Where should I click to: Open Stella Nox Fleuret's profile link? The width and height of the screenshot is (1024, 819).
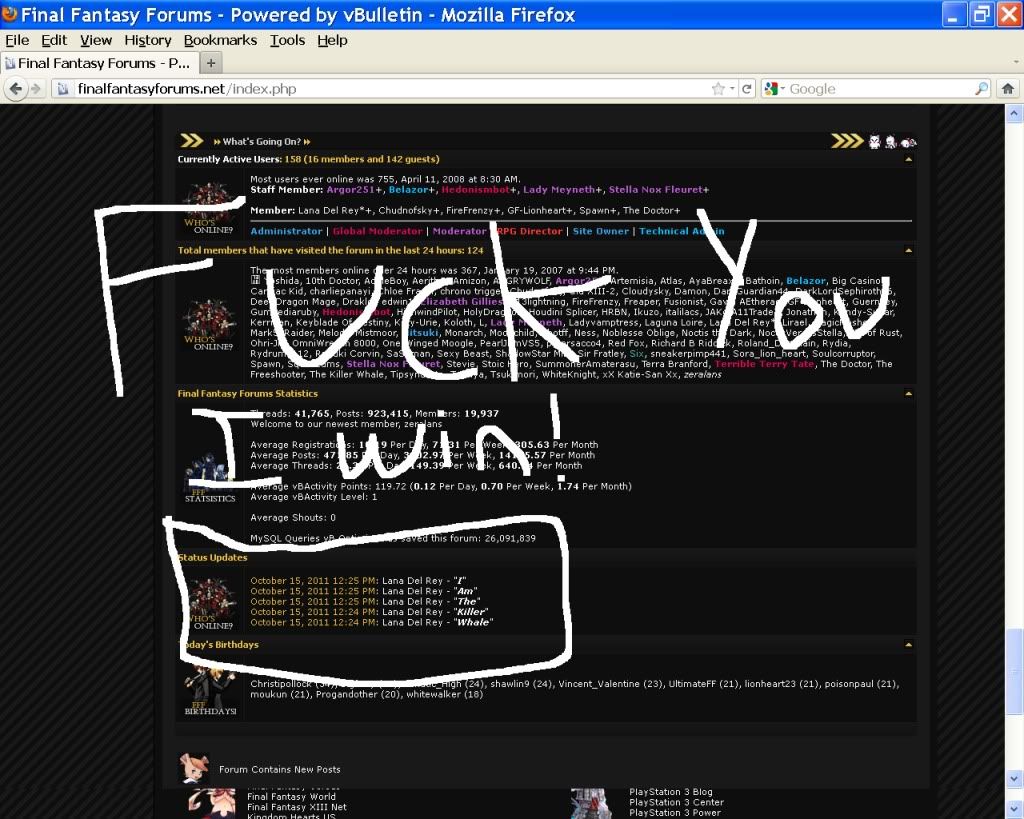pyautogui.click(x=658, y=190)
